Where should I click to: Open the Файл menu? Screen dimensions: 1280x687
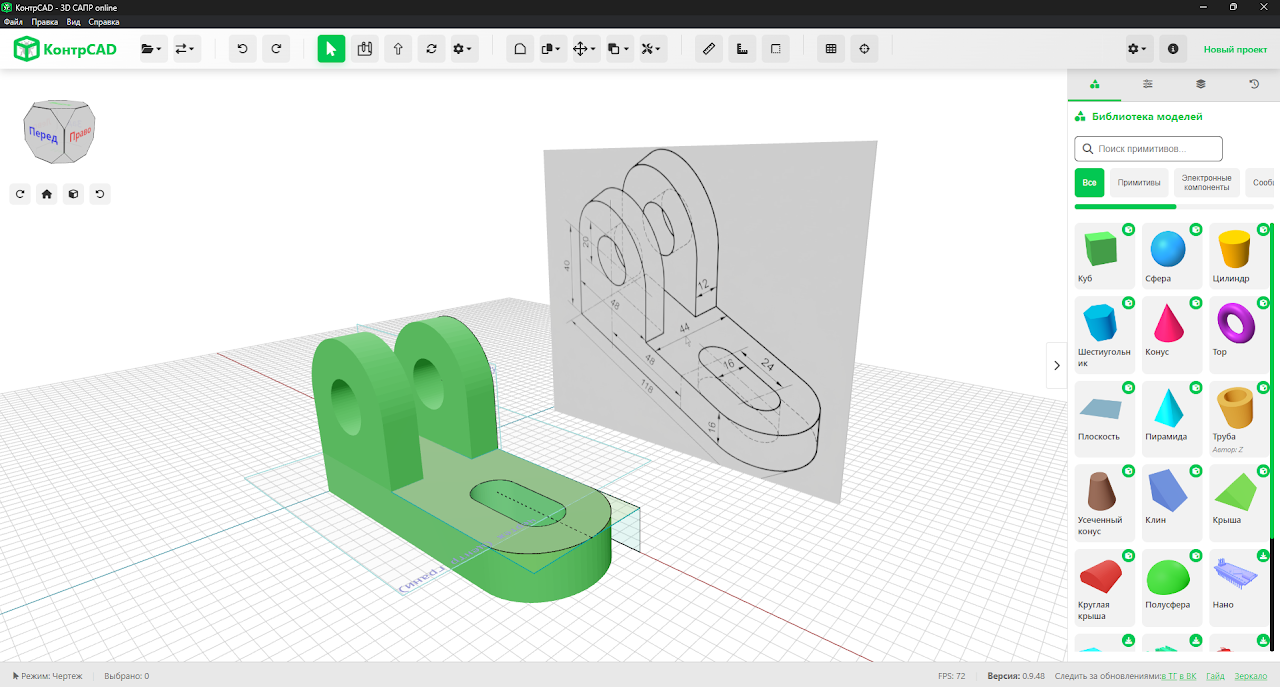(x=13, y=21)
